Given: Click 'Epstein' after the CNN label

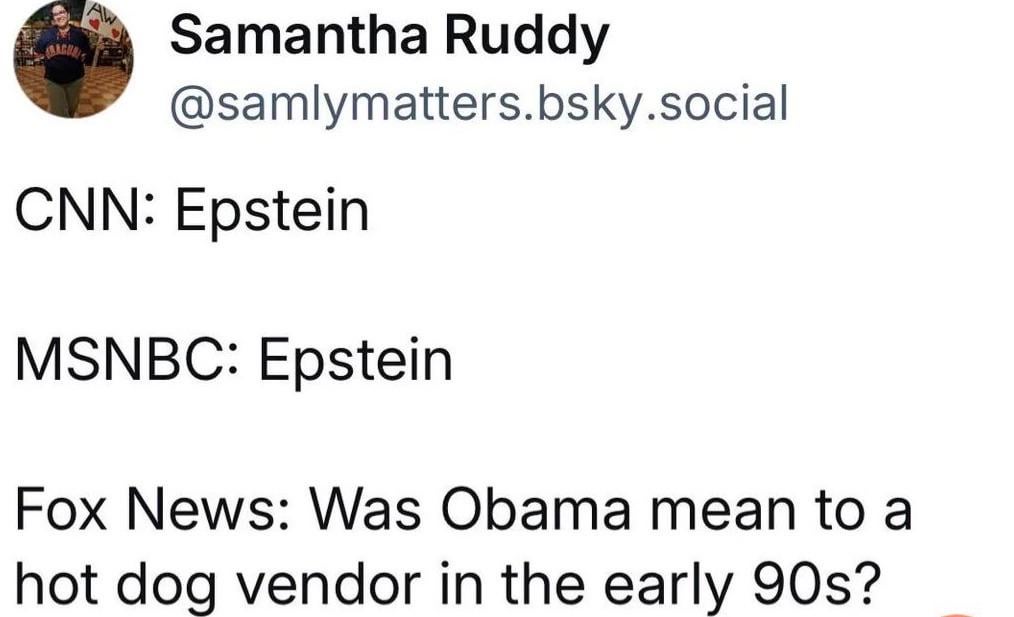Looking at the screenshot, I should tap(272, 211).
